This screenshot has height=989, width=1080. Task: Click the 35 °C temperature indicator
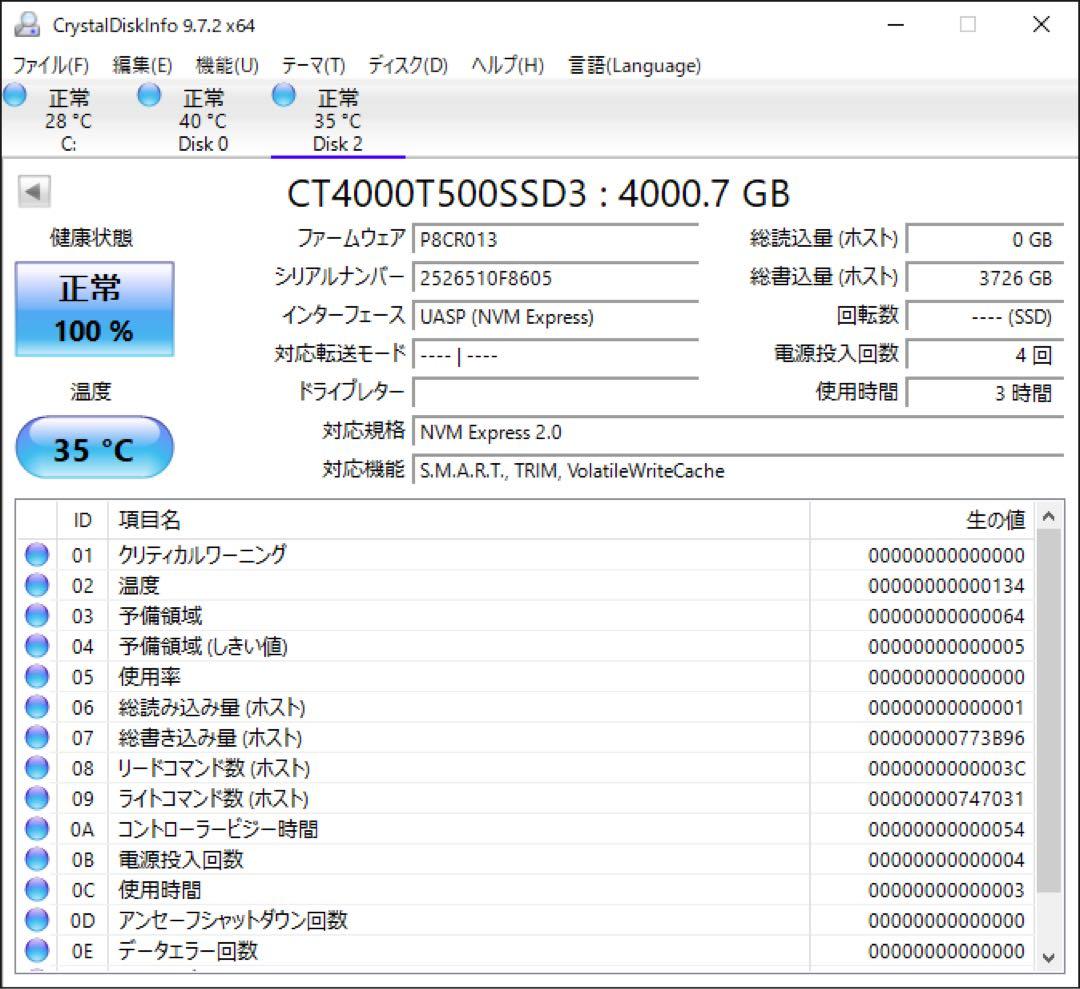pyautogui.click(x=93, y=447)
